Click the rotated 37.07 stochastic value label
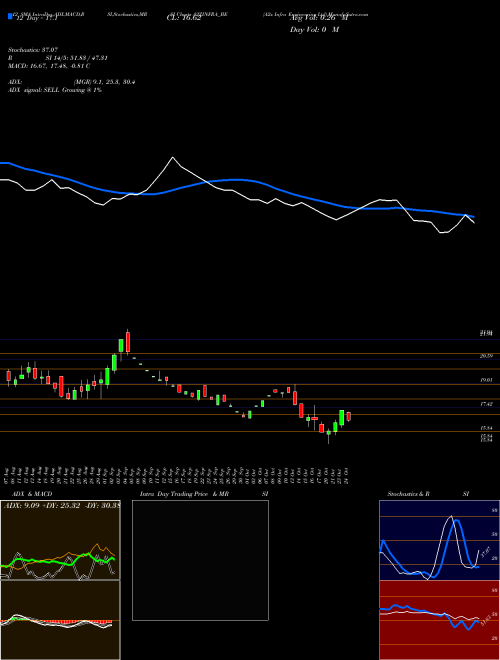Image resolution: width=500 pixels, height=660 pixels. click(x=485, y=551)
